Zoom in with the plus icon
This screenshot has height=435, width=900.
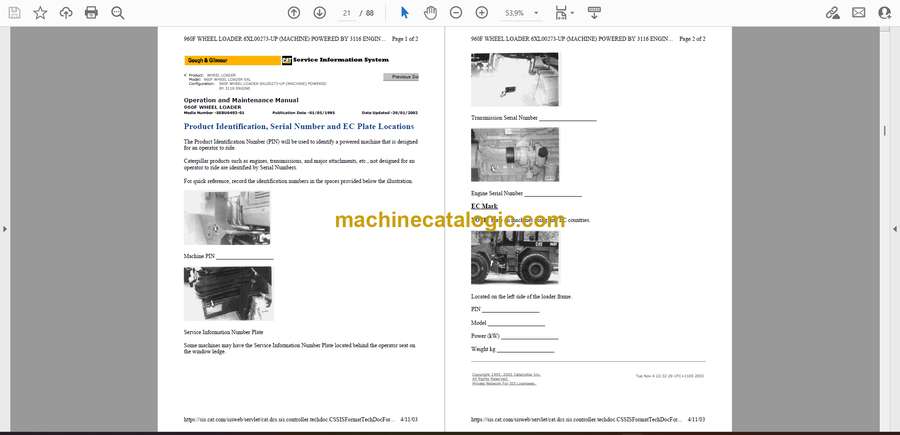pyautogui.click(x=482, y=13)
